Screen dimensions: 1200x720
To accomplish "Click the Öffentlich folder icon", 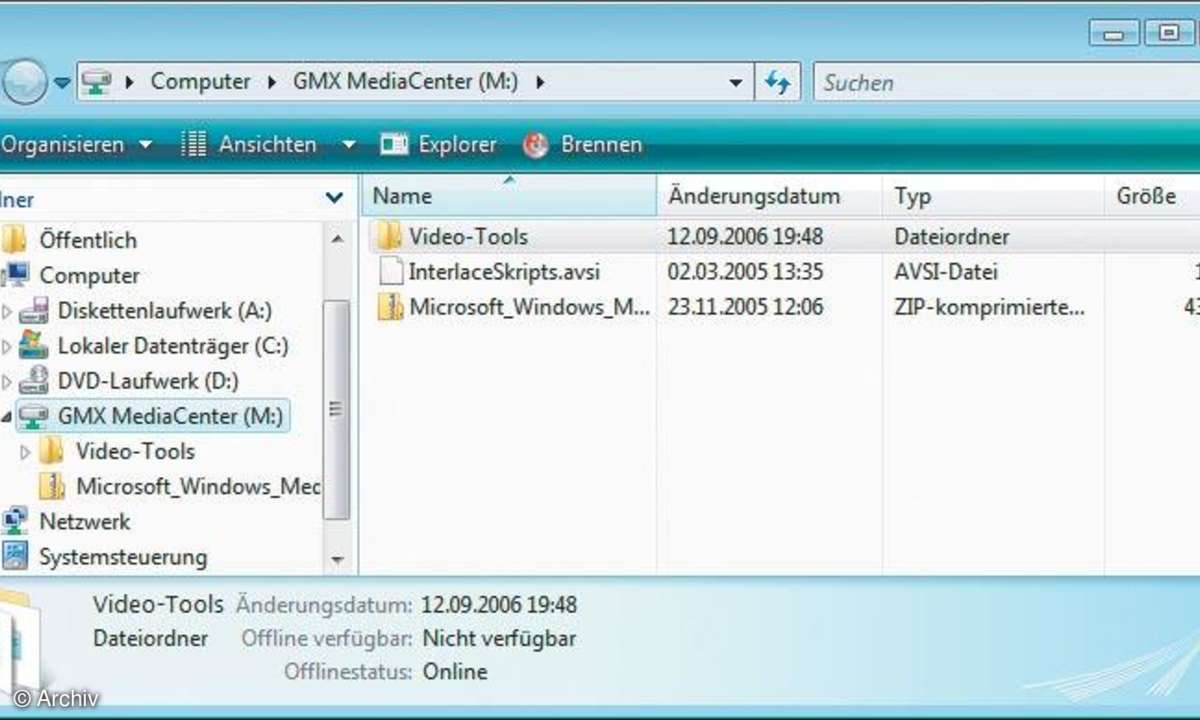I will 13,240.
